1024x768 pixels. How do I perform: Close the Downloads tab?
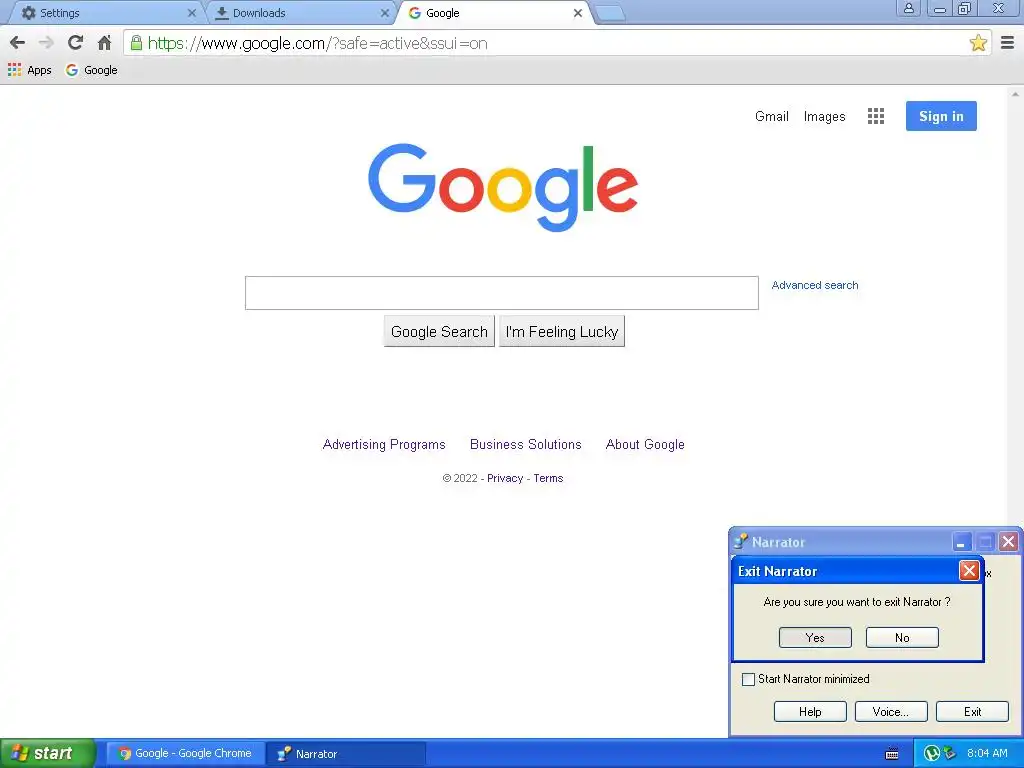point(385,13)
